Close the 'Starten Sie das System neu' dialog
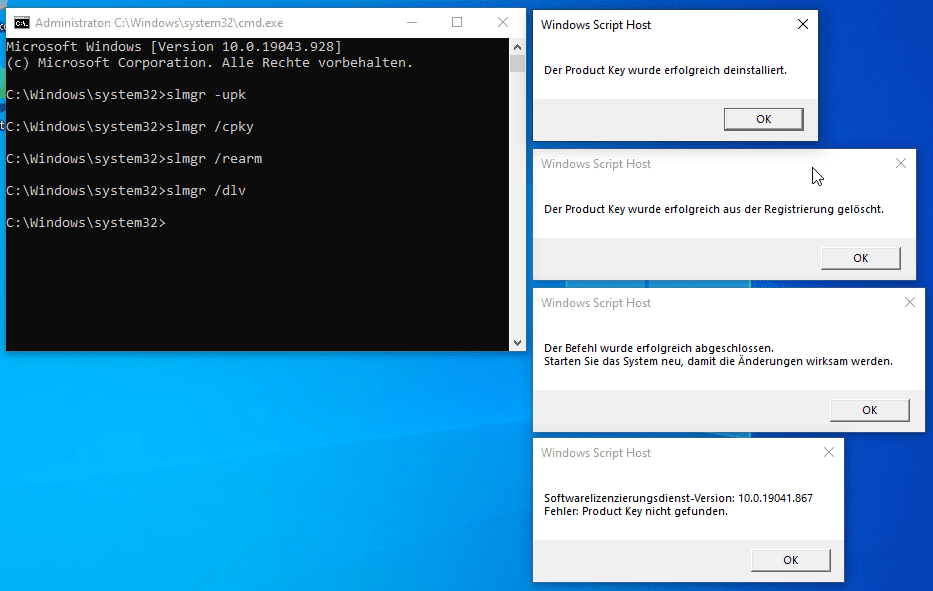The width and height of the screenshot is (933, 591). click(x=910, y=302)
